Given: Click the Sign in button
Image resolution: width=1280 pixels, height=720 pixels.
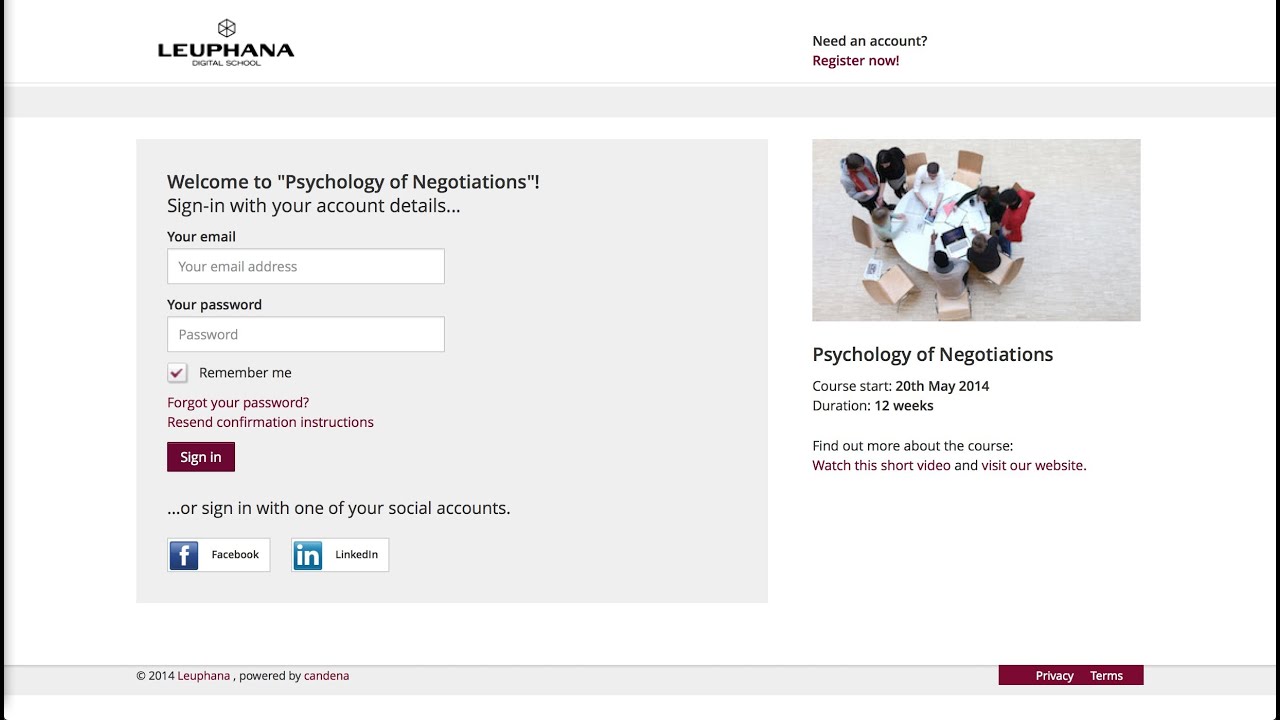Looking at the screenshot, I should point(201,457).
